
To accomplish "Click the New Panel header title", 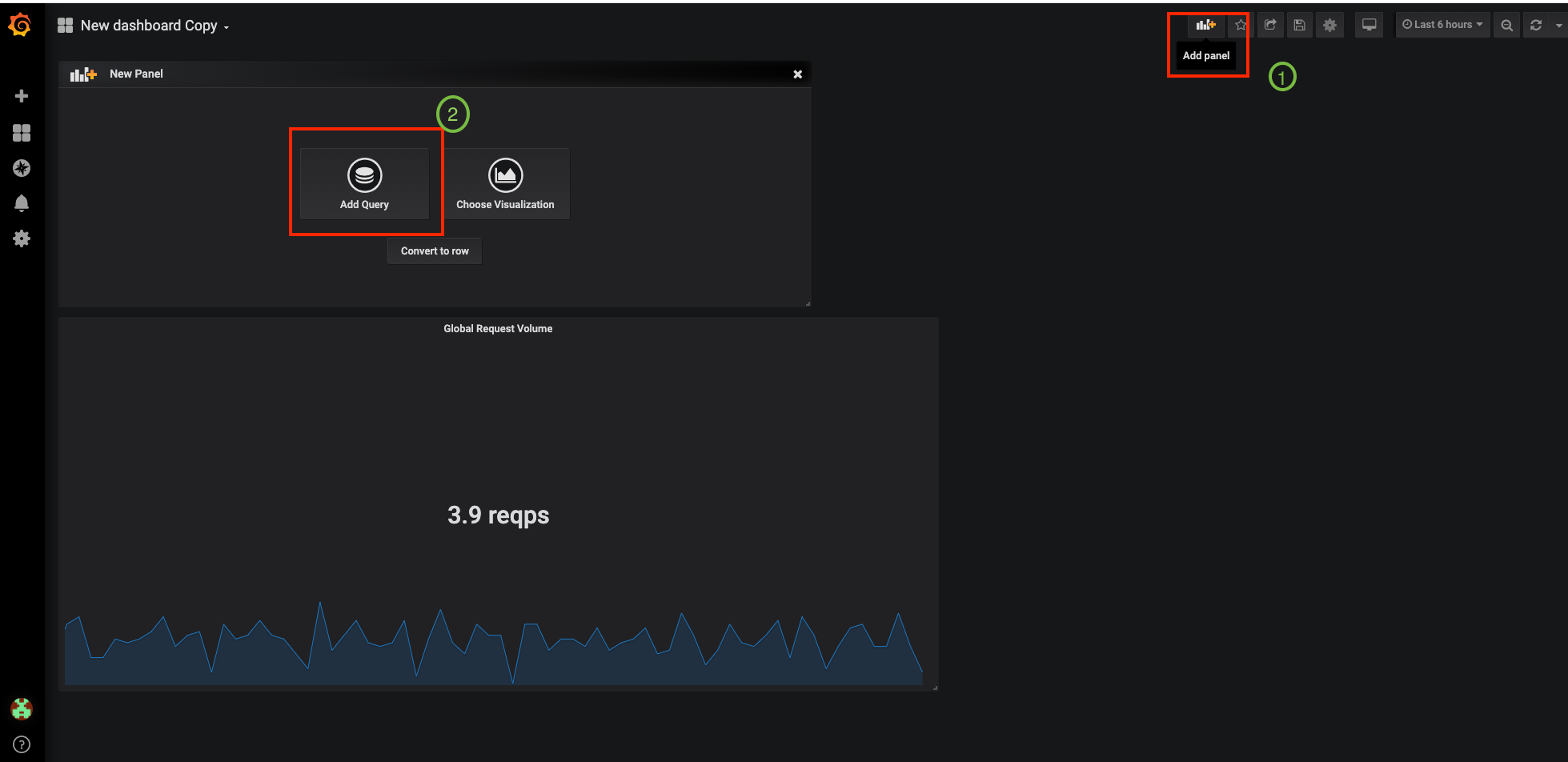I will (136, 74).
